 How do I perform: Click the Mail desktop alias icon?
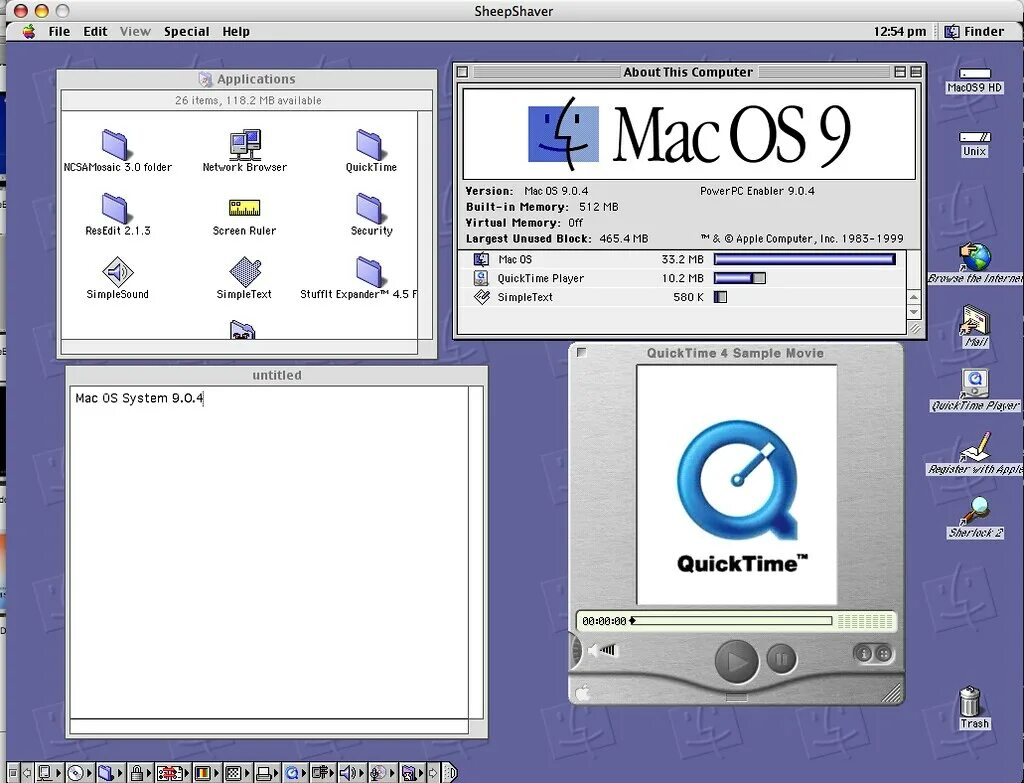pyautogui.click(x=975, y=320)
